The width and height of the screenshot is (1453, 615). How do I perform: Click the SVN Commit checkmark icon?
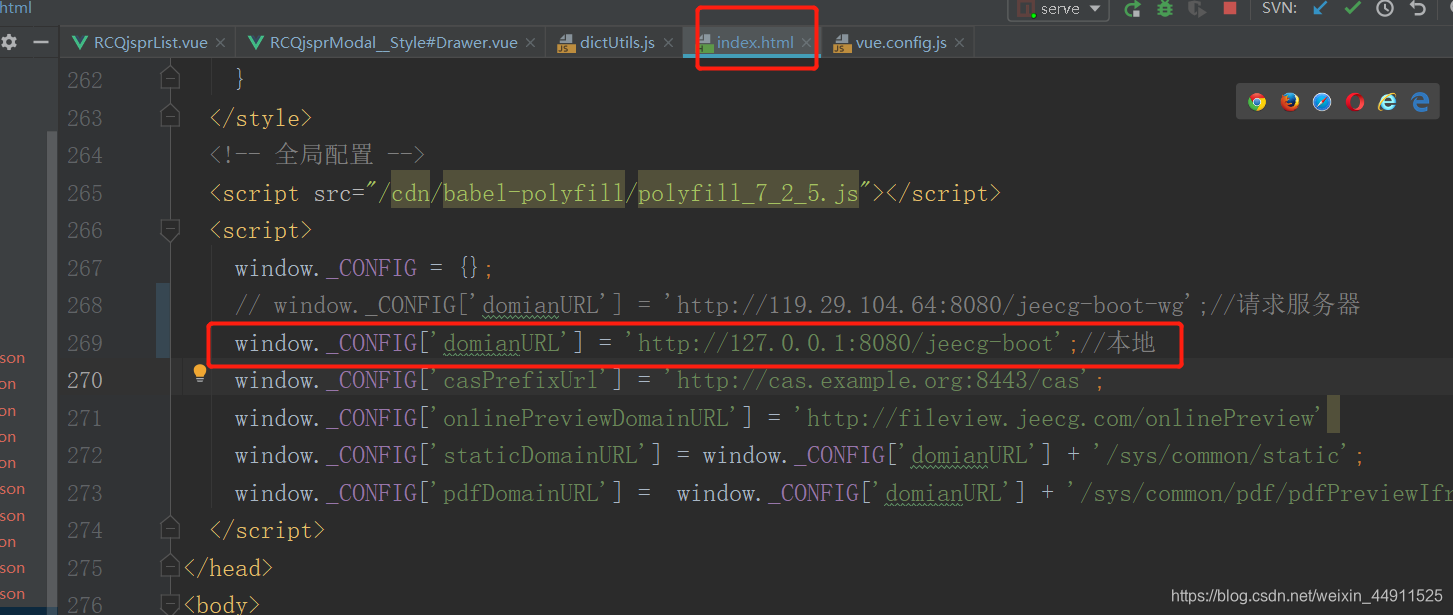pos(1352,8)
